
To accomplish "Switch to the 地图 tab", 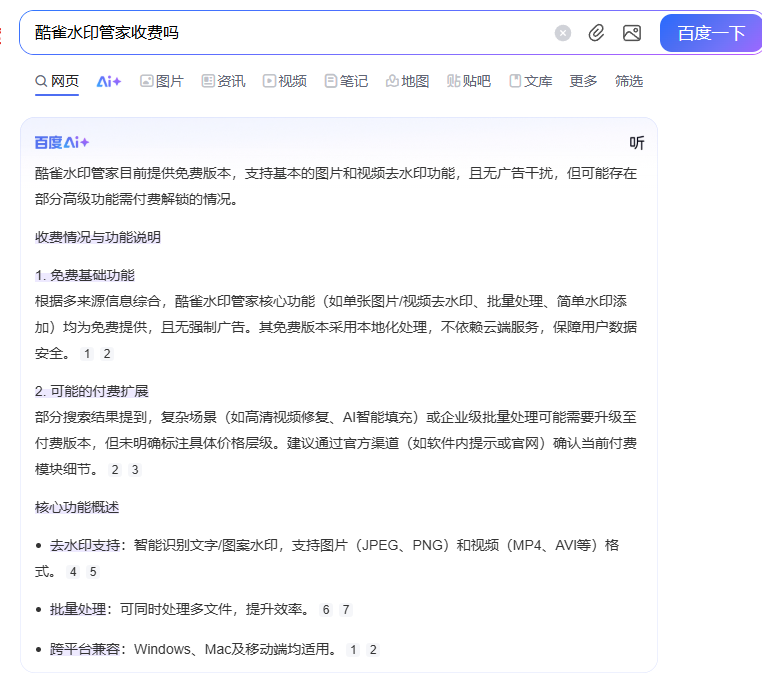I will pos(407,81).
